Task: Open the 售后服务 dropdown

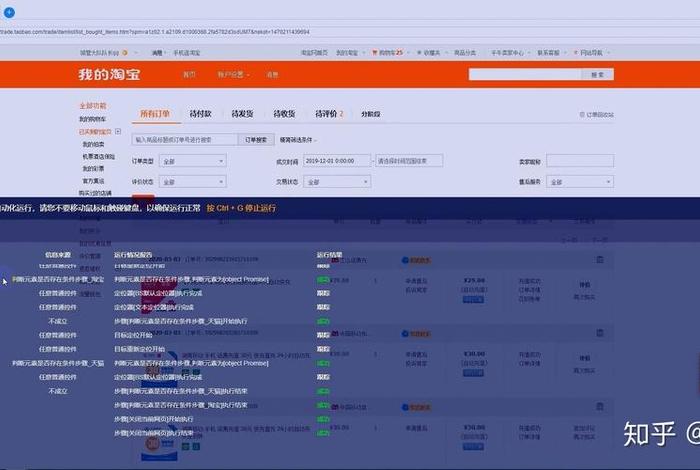Action: coord(580,182)
